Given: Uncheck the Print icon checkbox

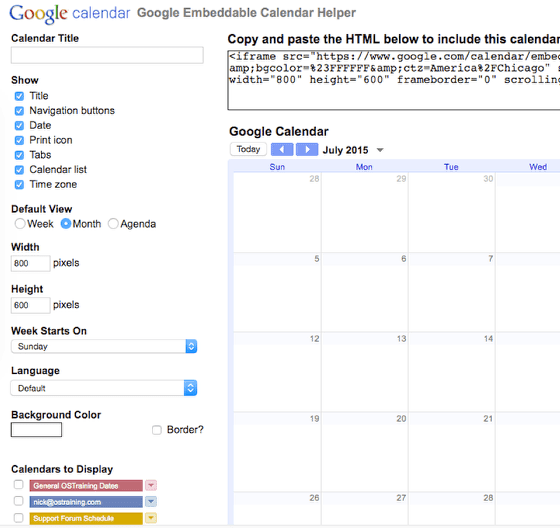Looking at the screenshot, I should pos(19,140).
